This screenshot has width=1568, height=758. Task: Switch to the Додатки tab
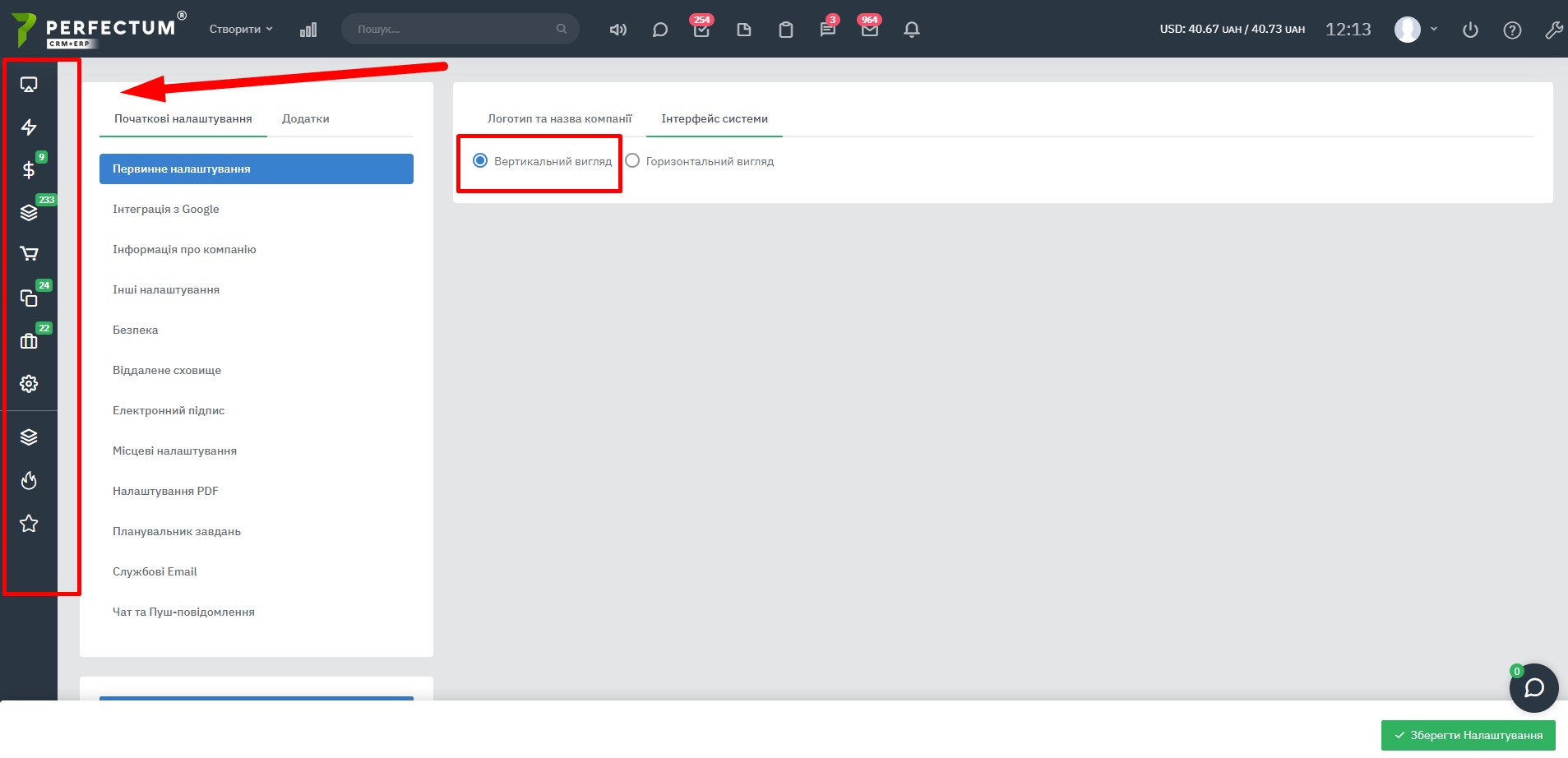305,118
